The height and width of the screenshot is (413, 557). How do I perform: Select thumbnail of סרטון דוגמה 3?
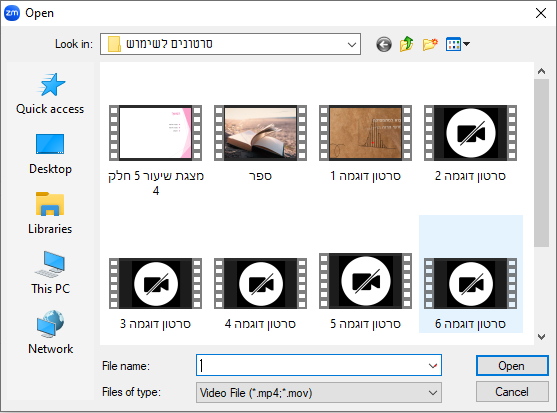click(x=155, y=283)
